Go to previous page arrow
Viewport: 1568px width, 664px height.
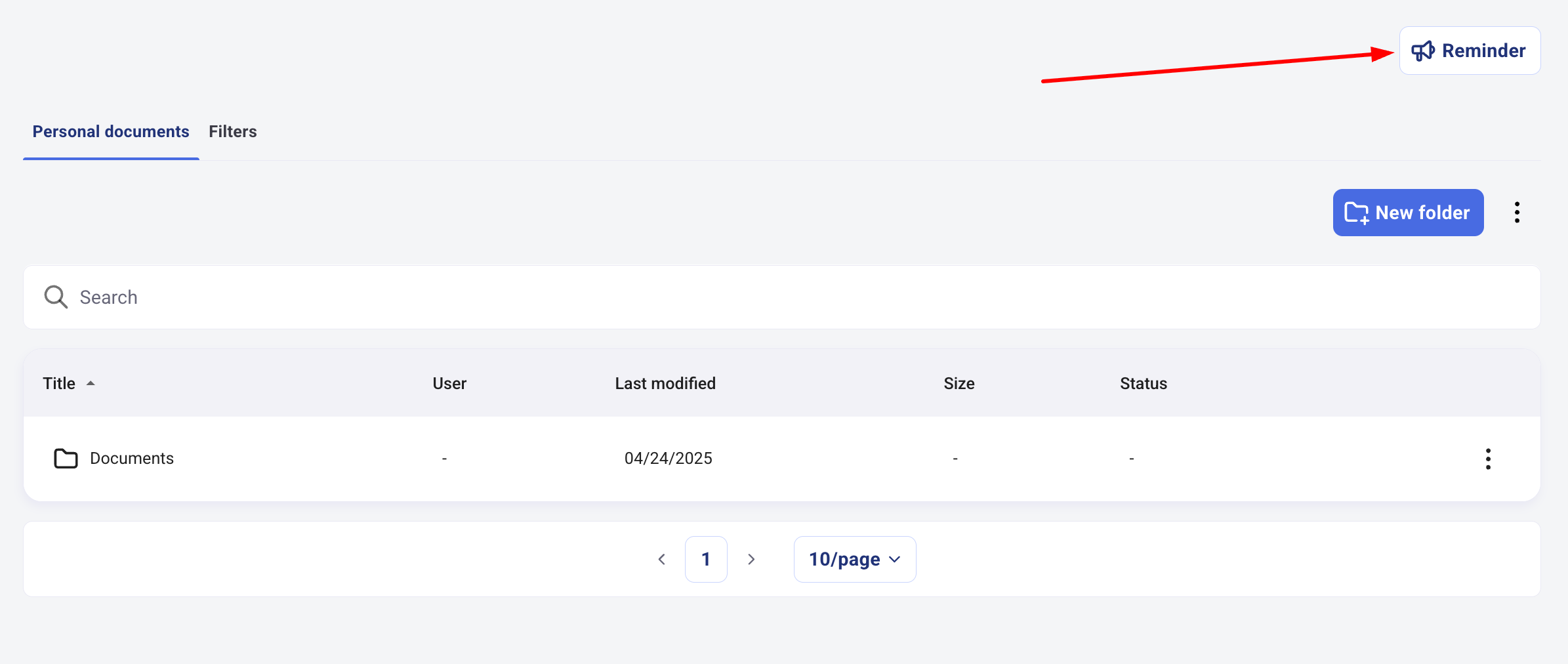[661, 559]
